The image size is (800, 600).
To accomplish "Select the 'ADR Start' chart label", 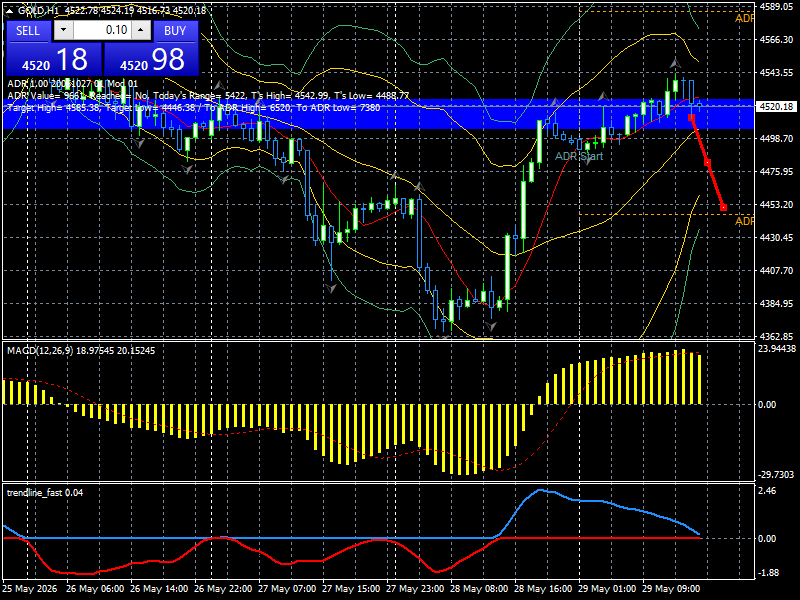I will 579,156.
